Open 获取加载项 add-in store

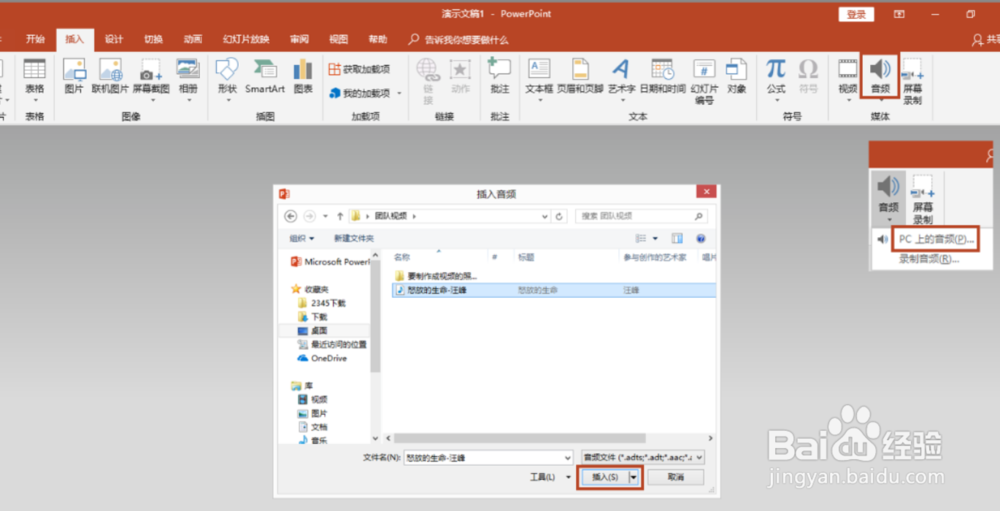359,69
